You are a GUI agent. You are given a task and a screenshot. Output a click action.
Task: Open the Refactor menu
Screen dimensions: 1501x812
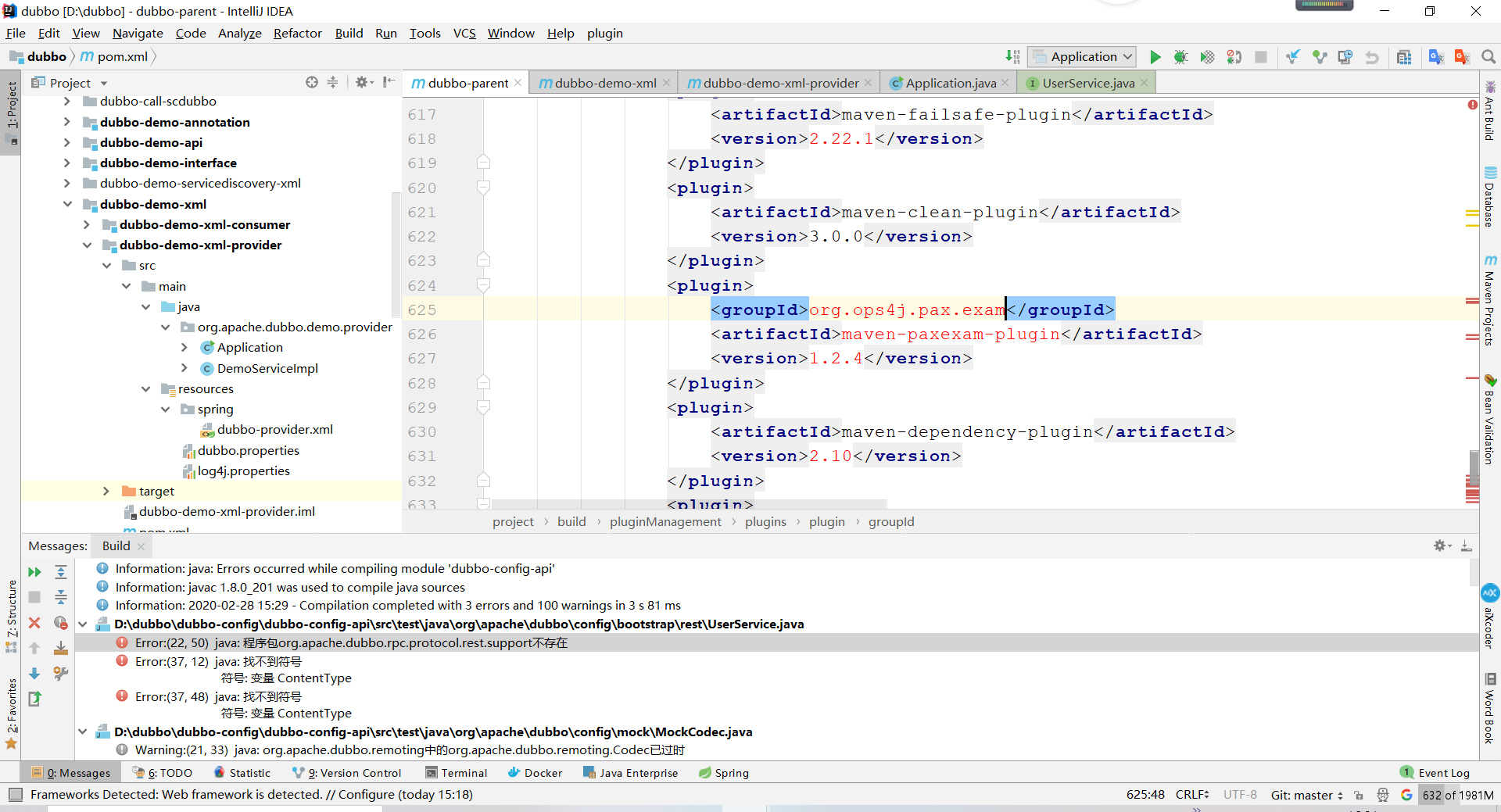[x=297, y=33]
